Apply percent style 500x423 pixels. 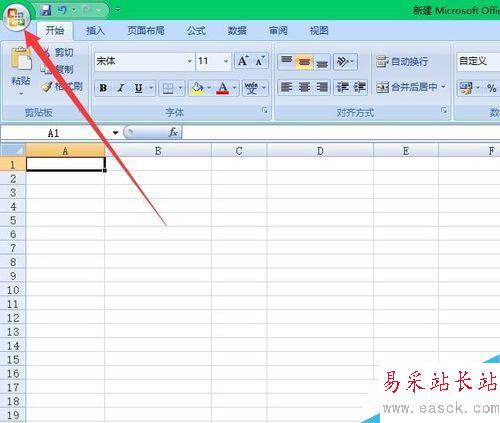click(491, 88)
